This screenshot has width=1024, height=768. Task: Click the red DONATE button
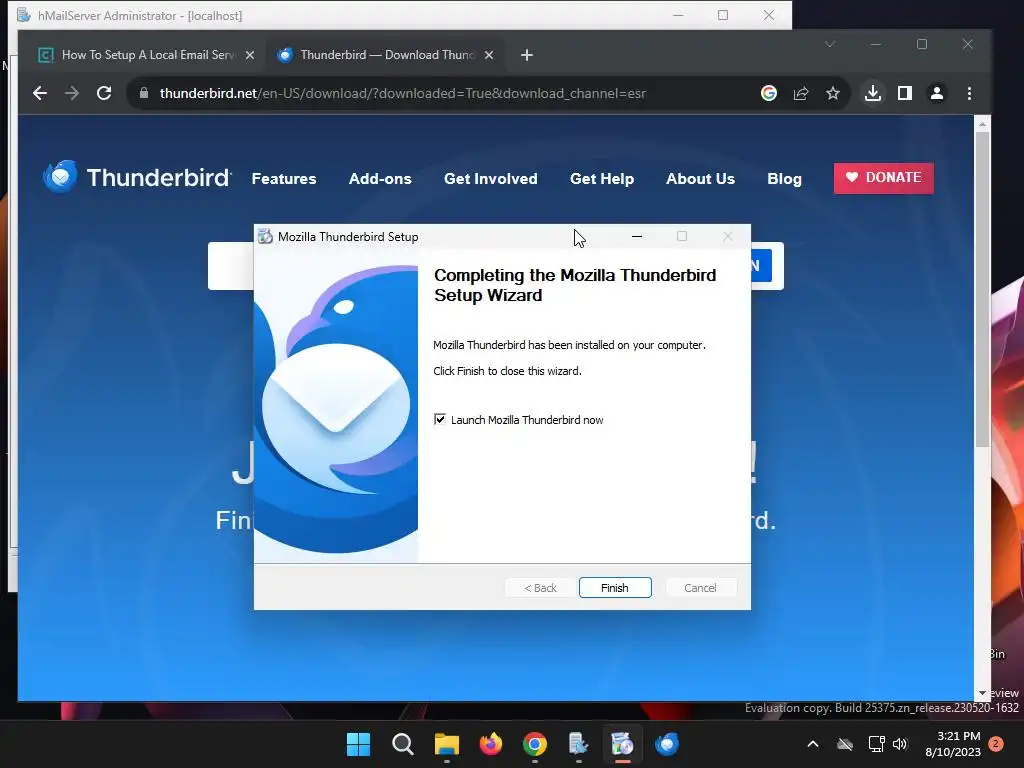pyautogui.click(x=884, y=178)
